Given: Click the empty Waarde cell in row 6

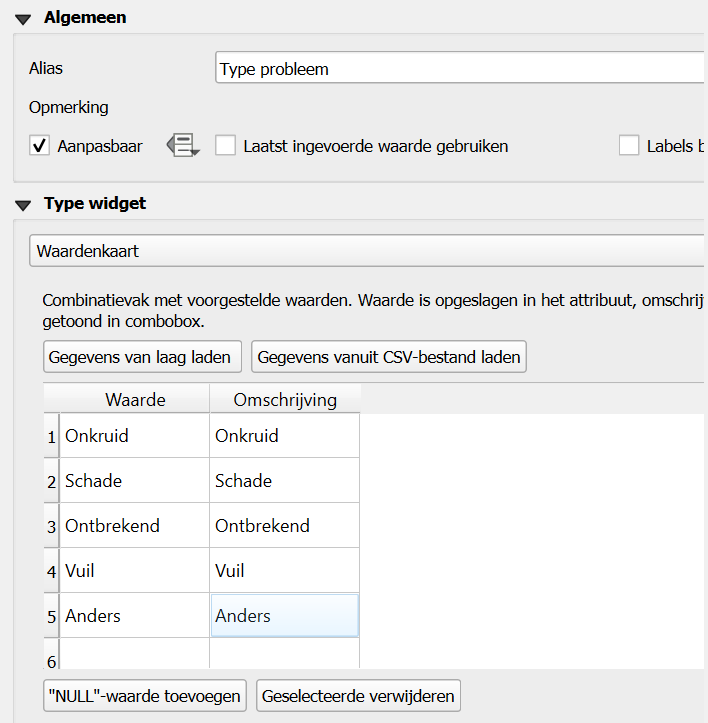Looking at the screenshot, I should tap(134, 655).
